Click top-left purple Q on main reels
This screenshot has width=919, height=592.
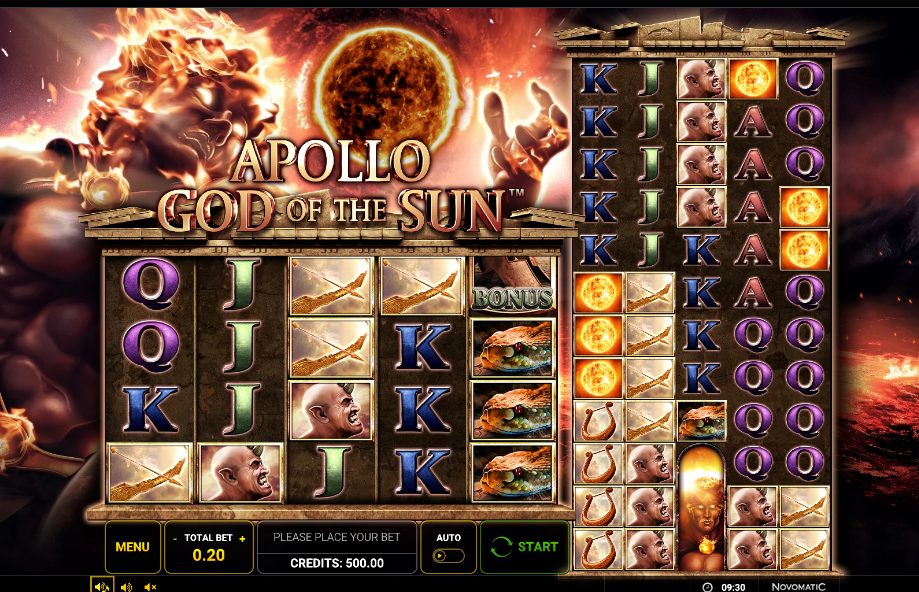point(150,284)
